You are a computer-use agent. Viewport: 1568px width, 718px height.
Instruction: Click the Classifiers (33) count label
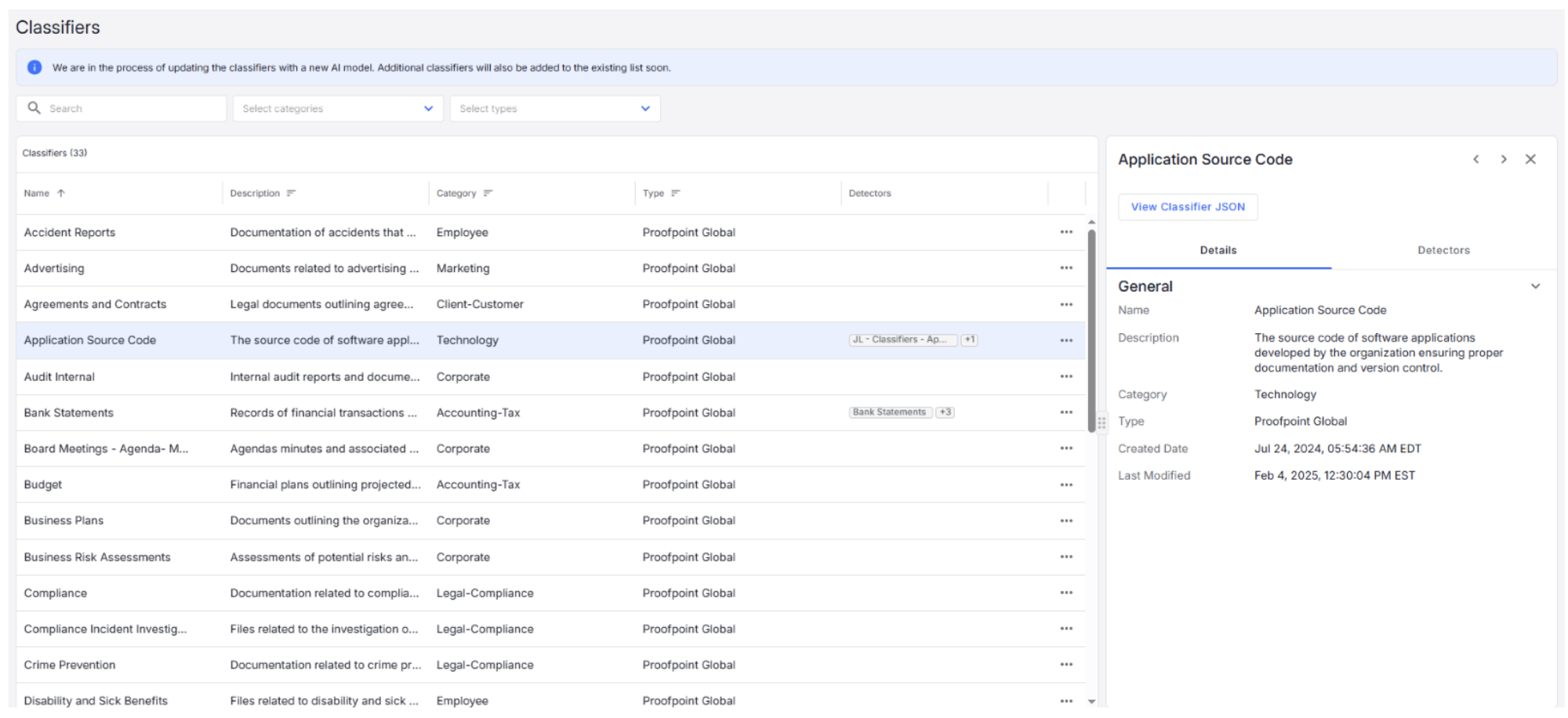[55, 153]
